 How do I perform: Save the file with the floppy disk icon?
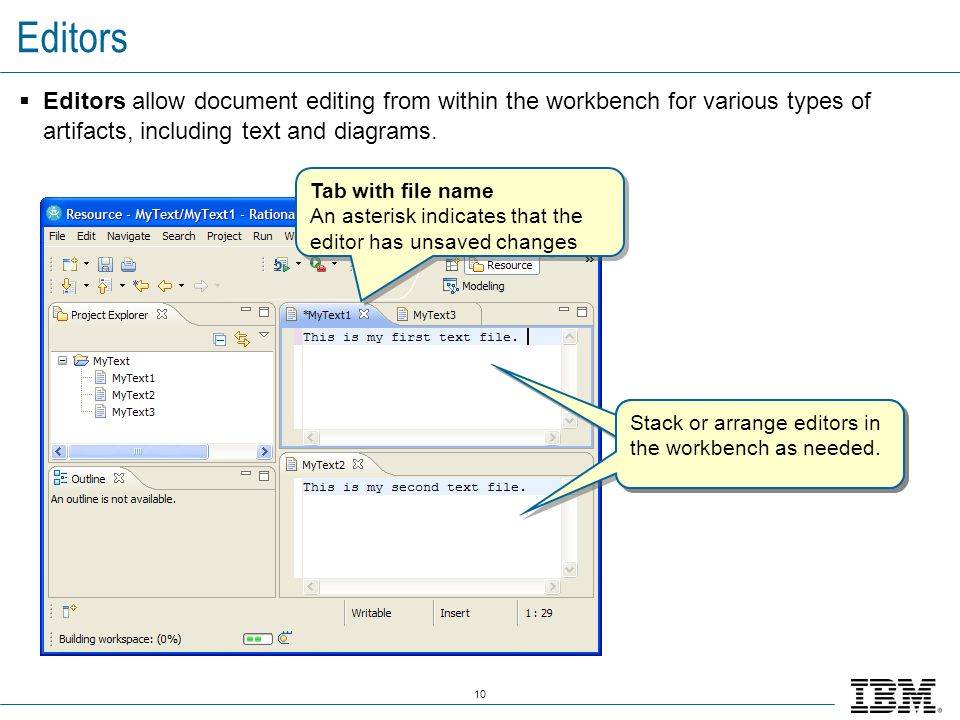(105, 264)
